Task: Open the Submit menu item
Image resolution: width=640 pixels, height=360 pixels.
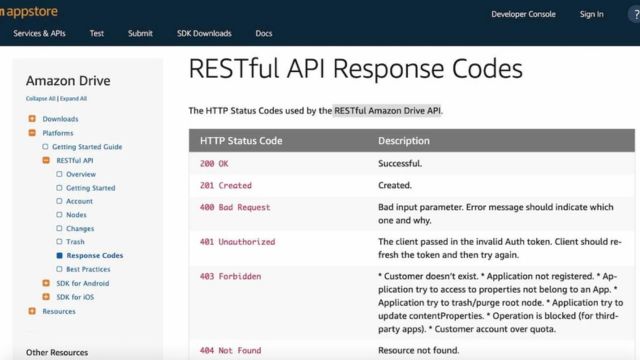Action: 140,33
